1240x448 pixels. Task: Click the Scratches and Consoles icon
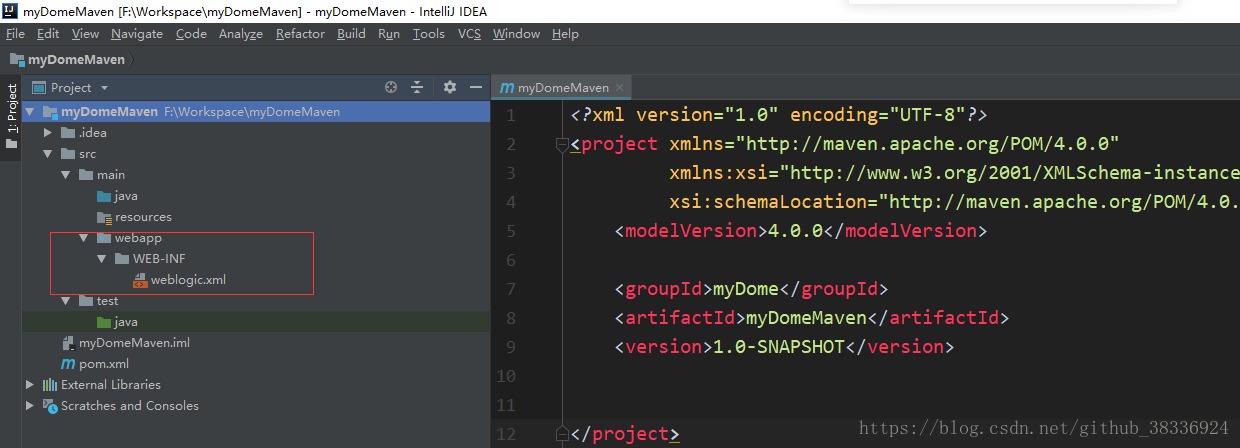coord(50,406)
